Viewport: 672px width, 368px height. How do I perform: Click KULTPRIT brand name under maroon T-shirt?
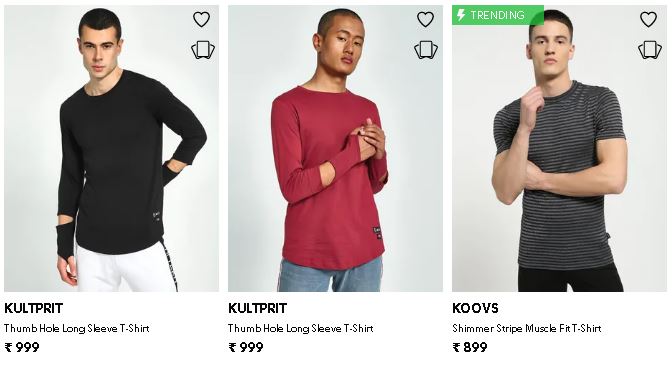coord(257,308)
